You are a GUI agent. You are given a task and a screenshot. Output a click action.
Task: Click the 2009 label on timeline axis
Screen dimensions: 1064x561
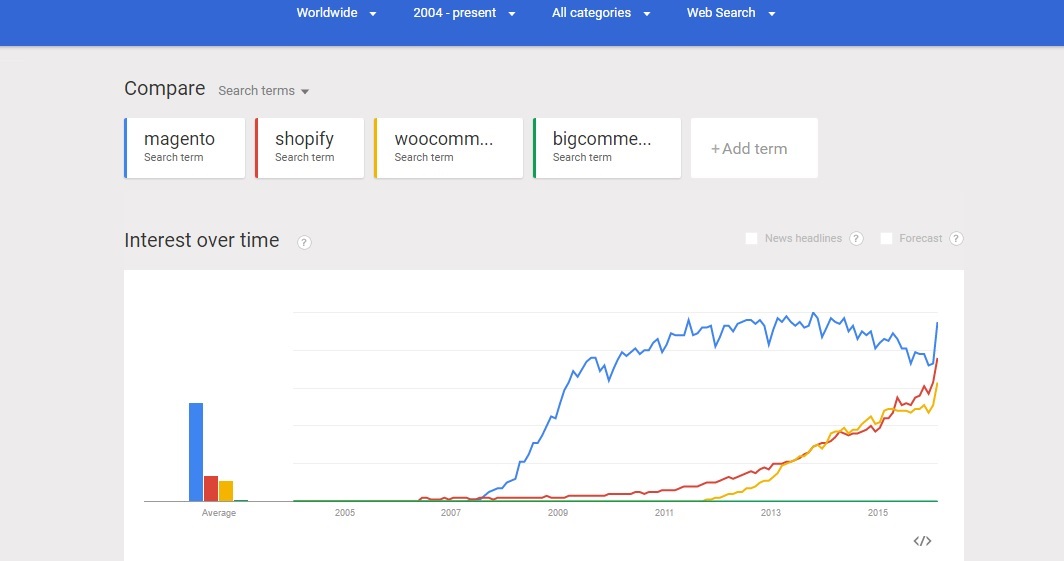558,513
